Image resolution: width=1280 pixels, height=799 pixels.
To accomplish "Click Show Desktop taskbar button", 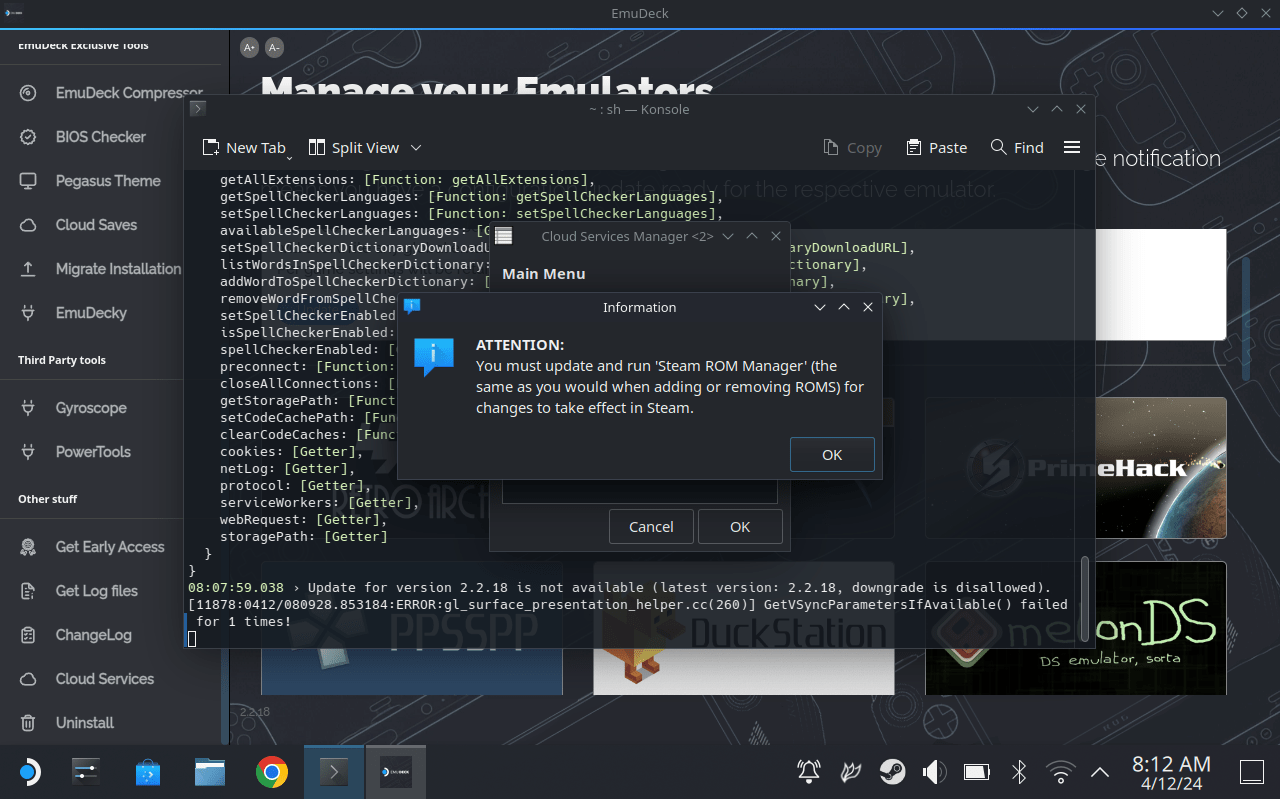I will [x=1252, y=771].
